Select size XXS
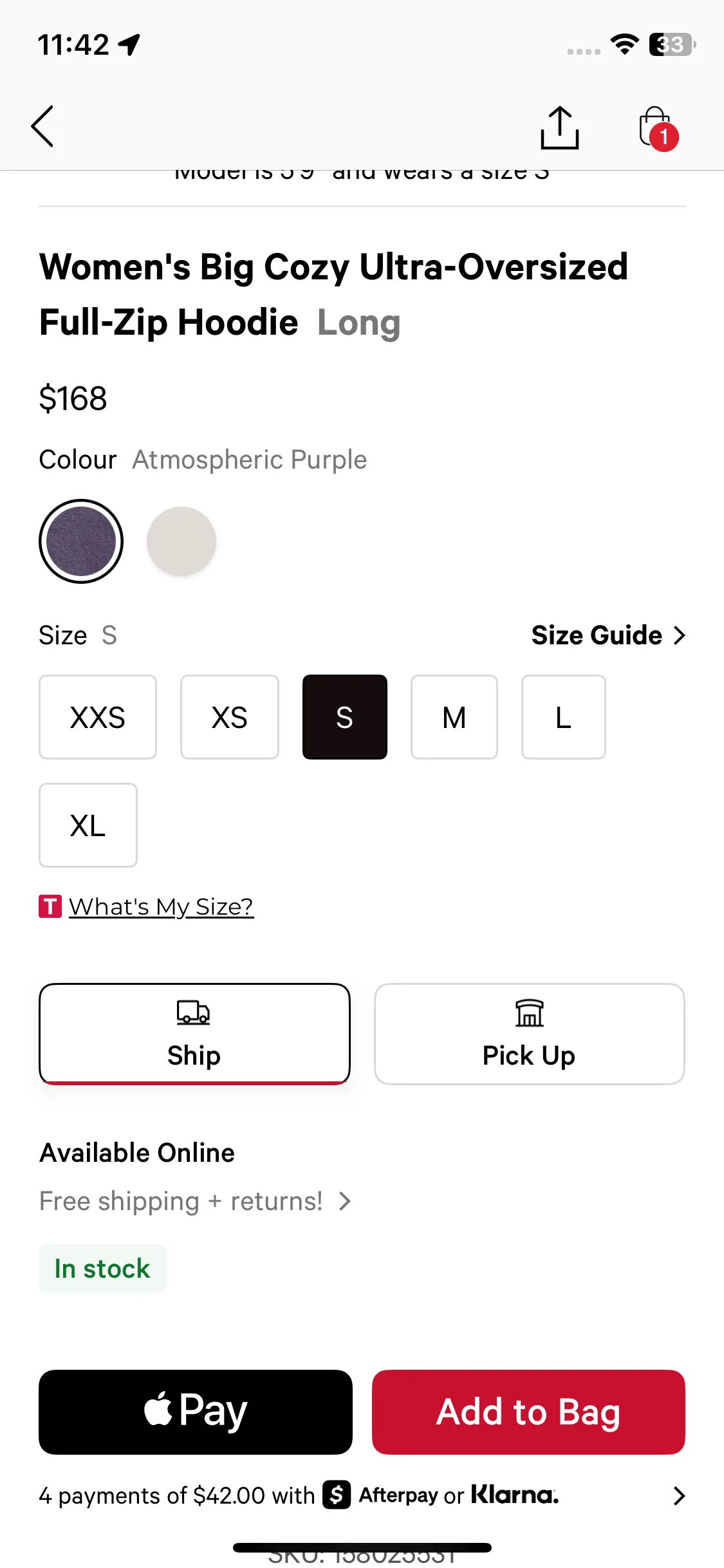The image size is (724, 1568). coord(98,717)
